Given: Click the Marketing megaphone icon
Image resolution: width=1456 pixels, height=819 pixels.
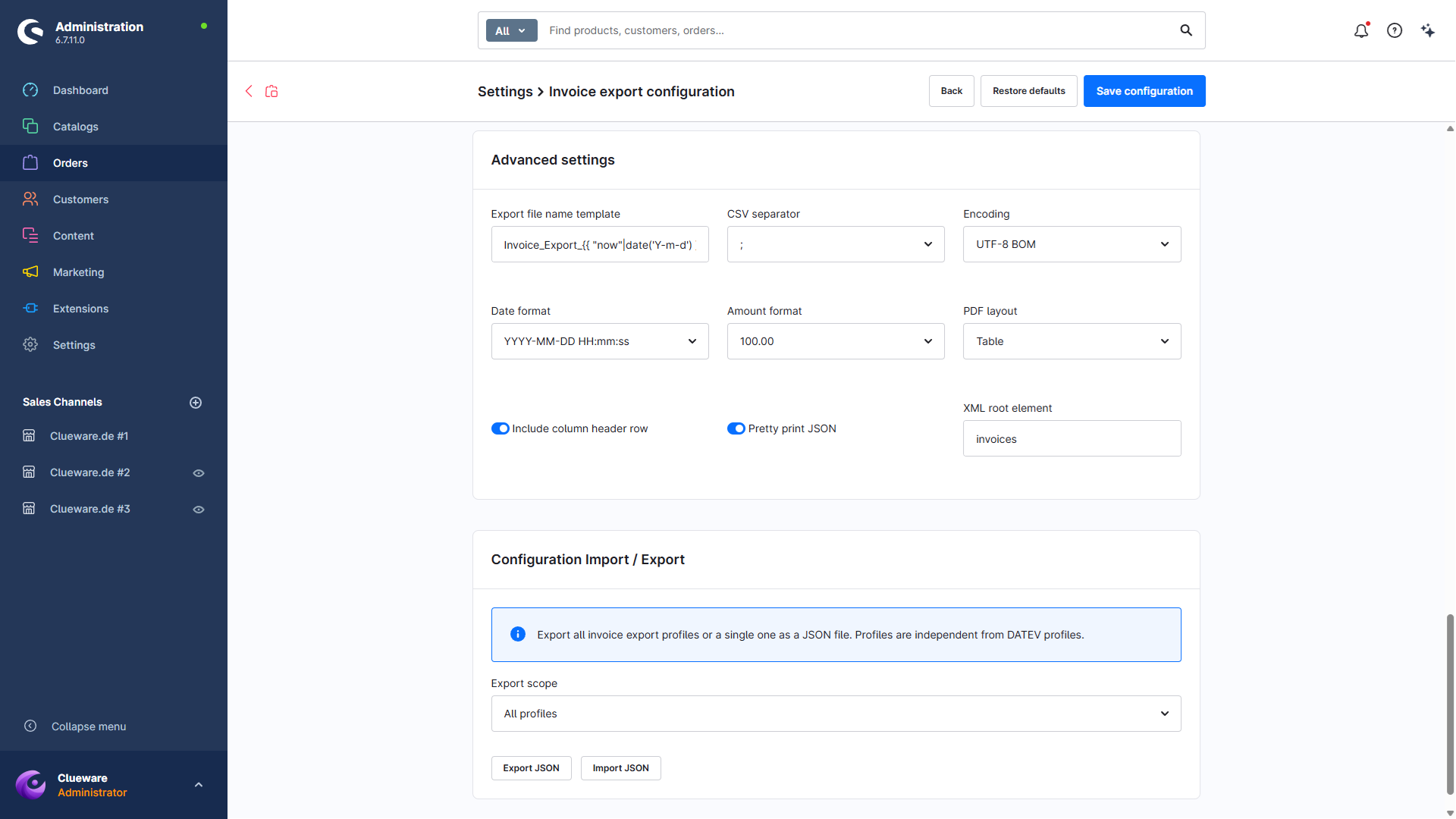Looking at the screenshot, I should click(x=30, y=272).
